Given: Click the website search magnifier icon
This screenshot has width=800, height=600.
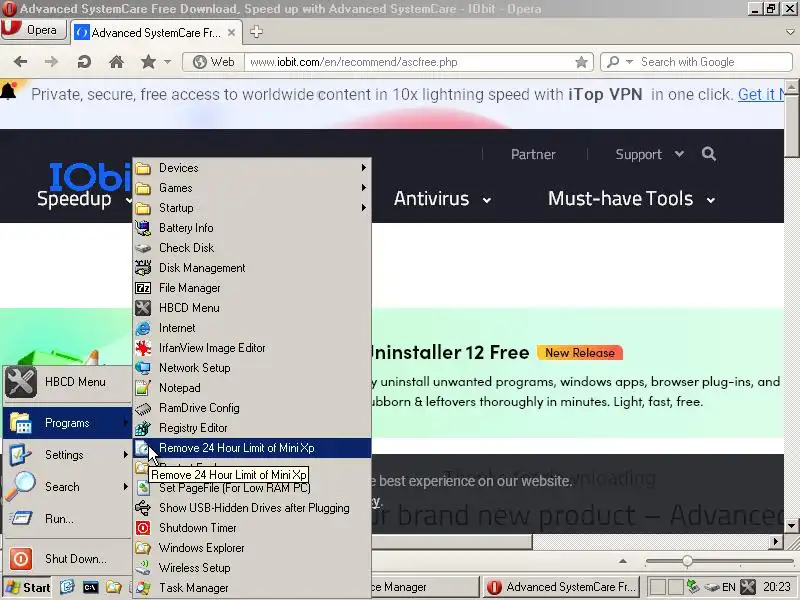Looking at the screenshot, I should pyautogui.click(x=708, y=154).
